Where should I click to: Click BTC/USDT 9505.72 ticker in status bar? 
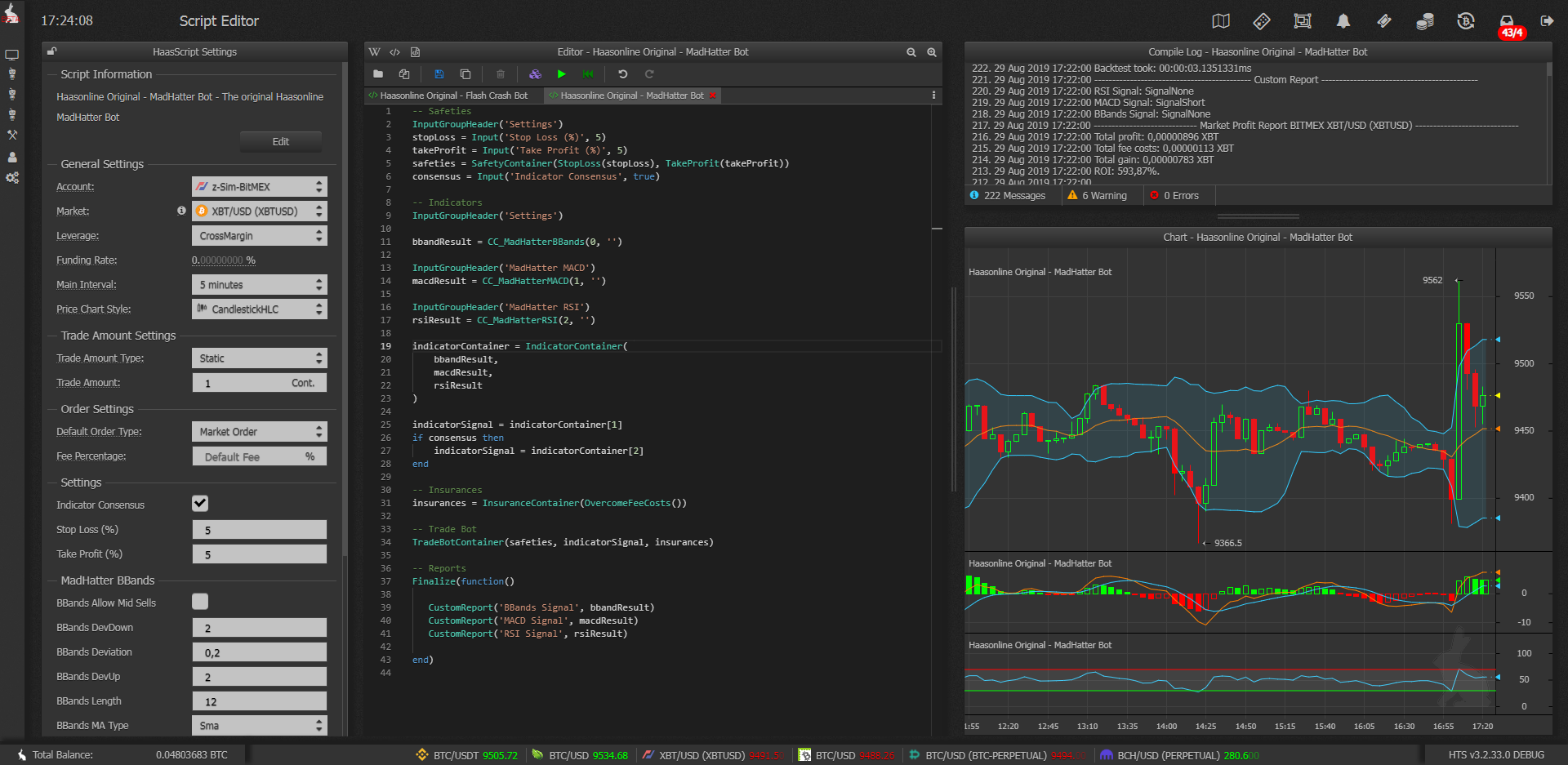pyautogui.click(x=467, y=755)
